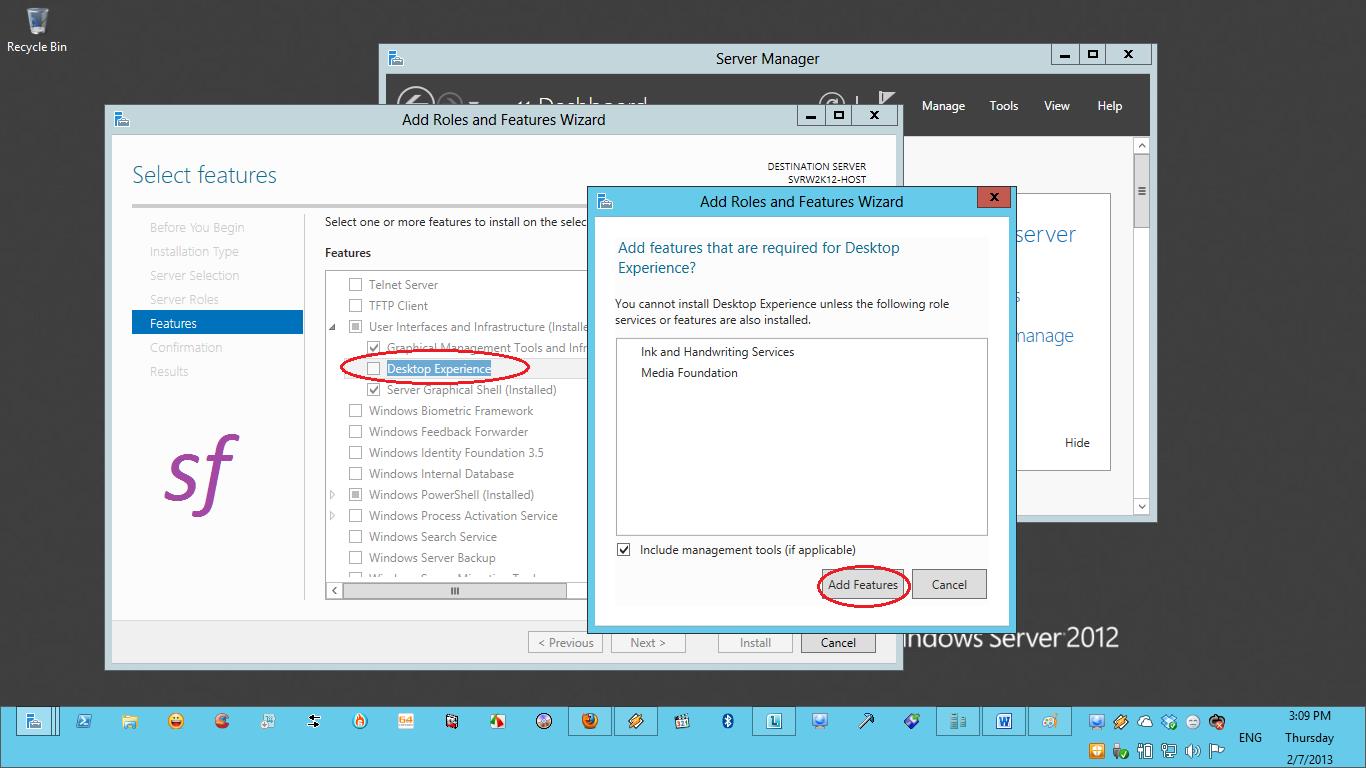Click Hide in Server Manager welcome tile
The width and height of the screenshot is (1366, 768).
tap(1077, 443)
